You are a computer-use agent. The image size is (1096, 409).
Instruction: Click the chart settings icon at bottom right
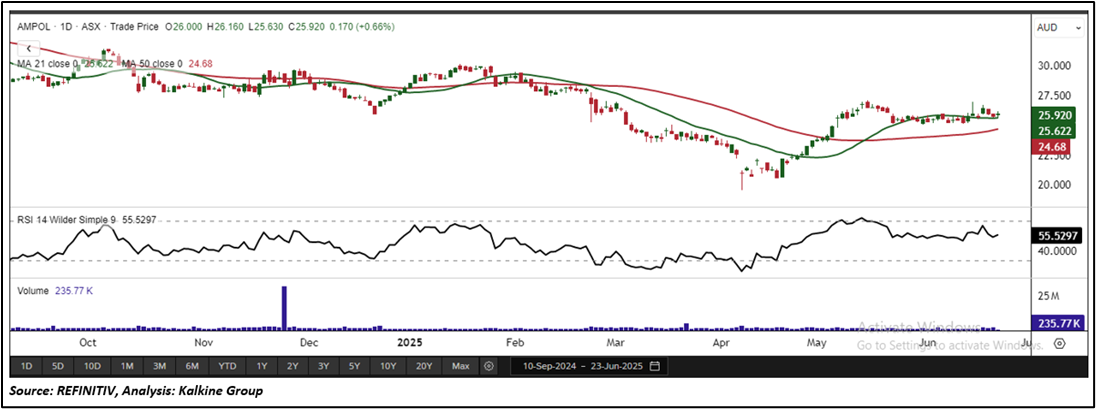[x=1060, y=343]
